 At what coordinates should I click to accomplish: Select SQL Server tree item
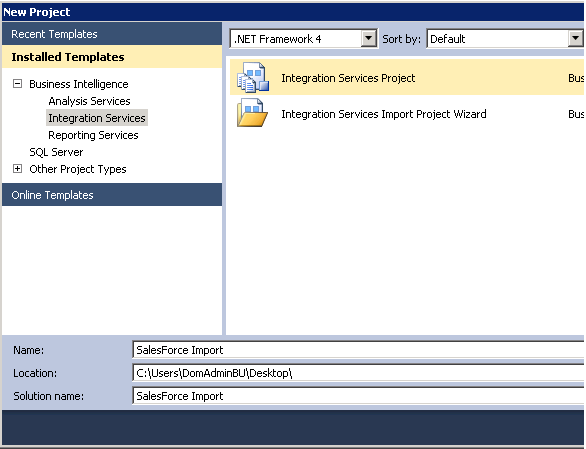[56, 152]
